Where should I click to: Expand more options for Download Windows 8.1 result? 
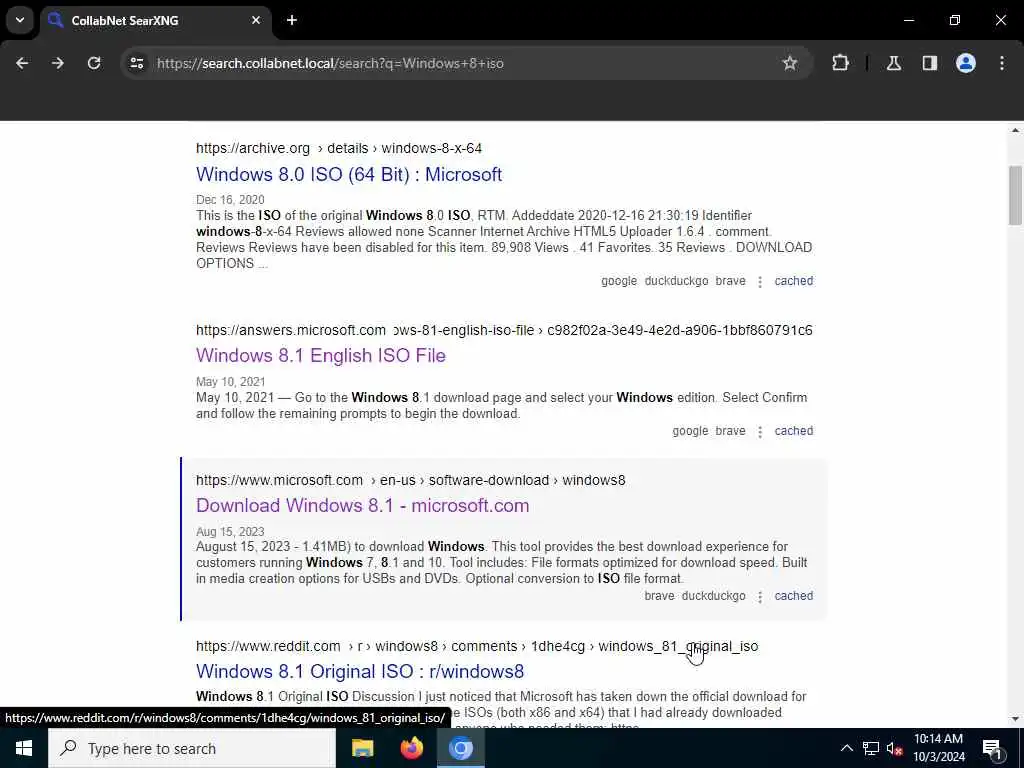click(760, 596)
